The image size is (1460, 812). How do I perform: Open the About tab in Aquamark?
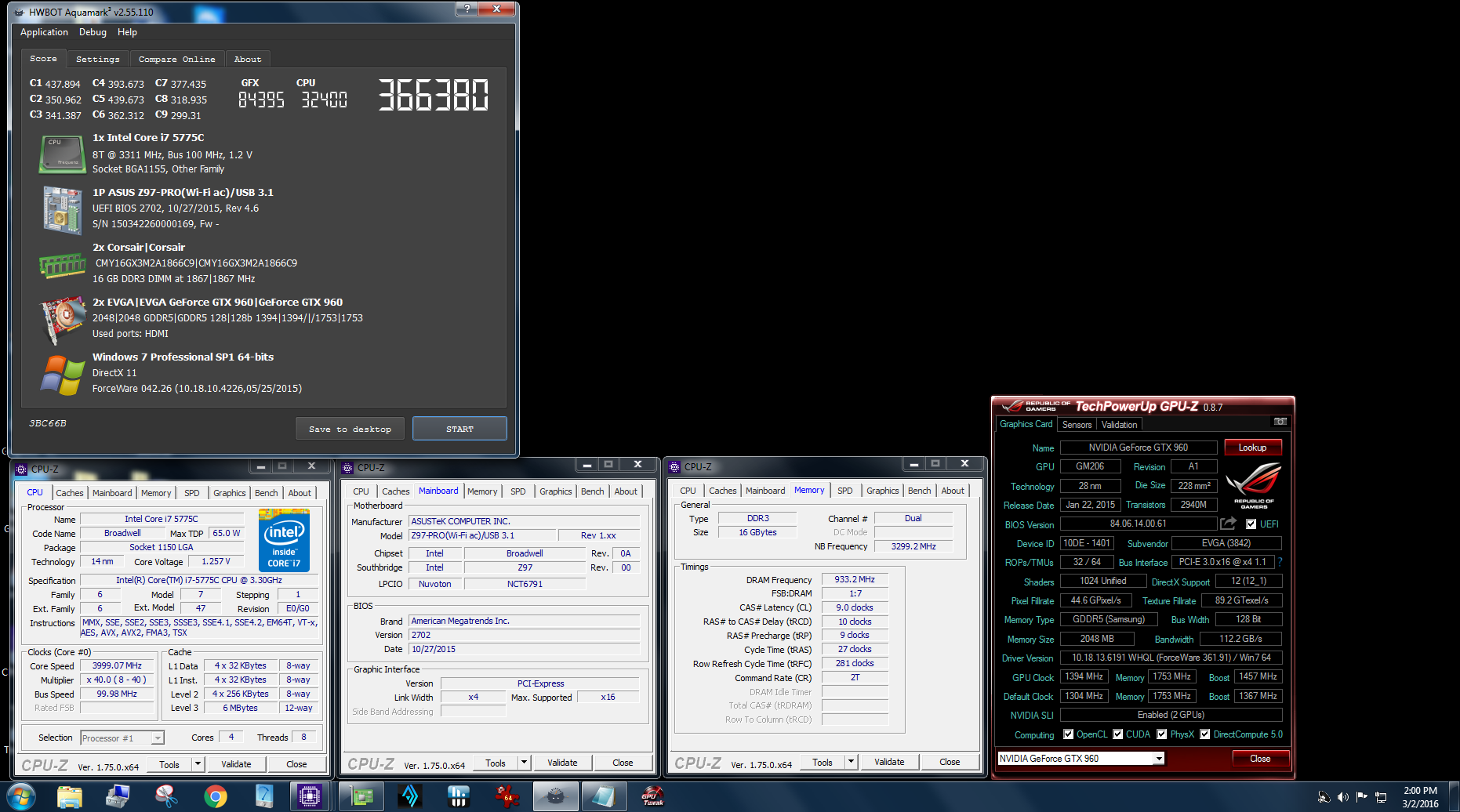[248, 60]
